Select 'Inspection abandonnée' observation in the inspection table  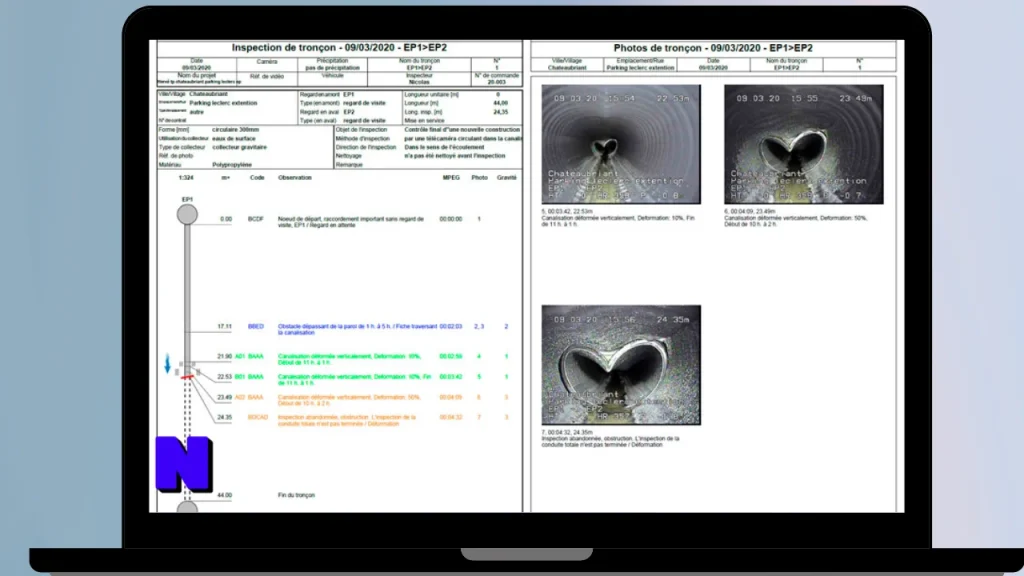click(x=347, y=421)
